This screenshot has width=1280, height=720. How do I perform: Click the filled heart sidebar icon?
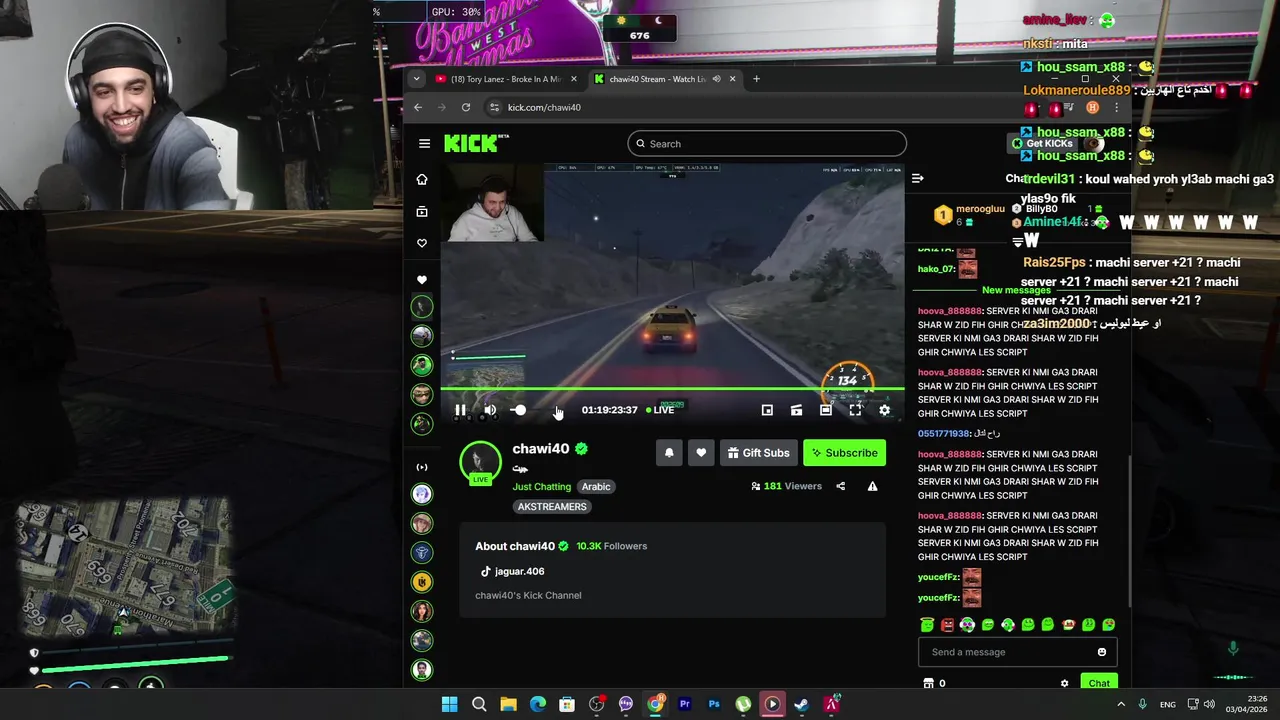tap(422, 279)
